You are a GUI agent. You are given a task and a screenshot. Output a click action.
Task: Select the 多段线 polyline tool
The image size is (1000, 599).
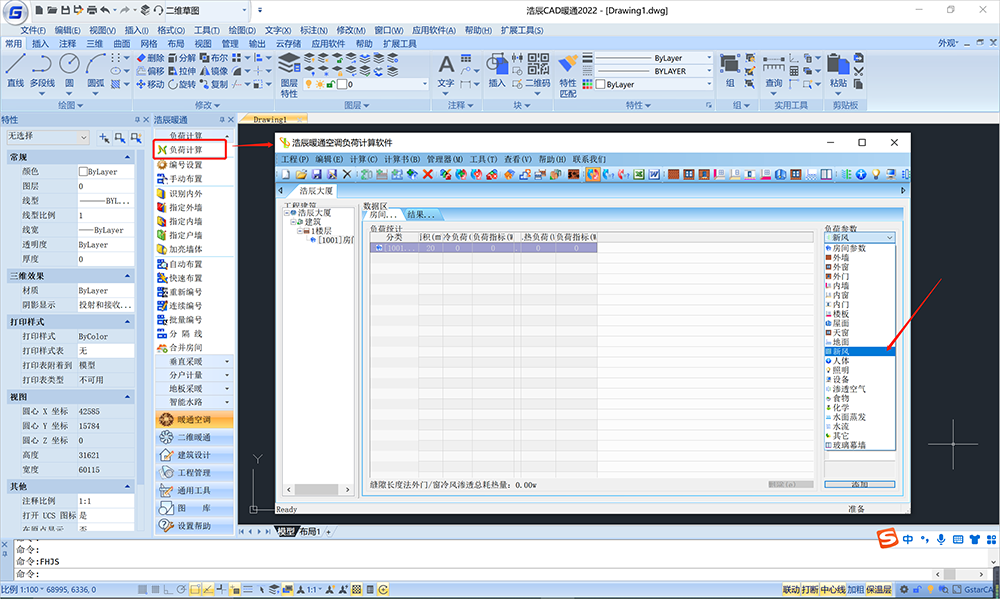42,70
